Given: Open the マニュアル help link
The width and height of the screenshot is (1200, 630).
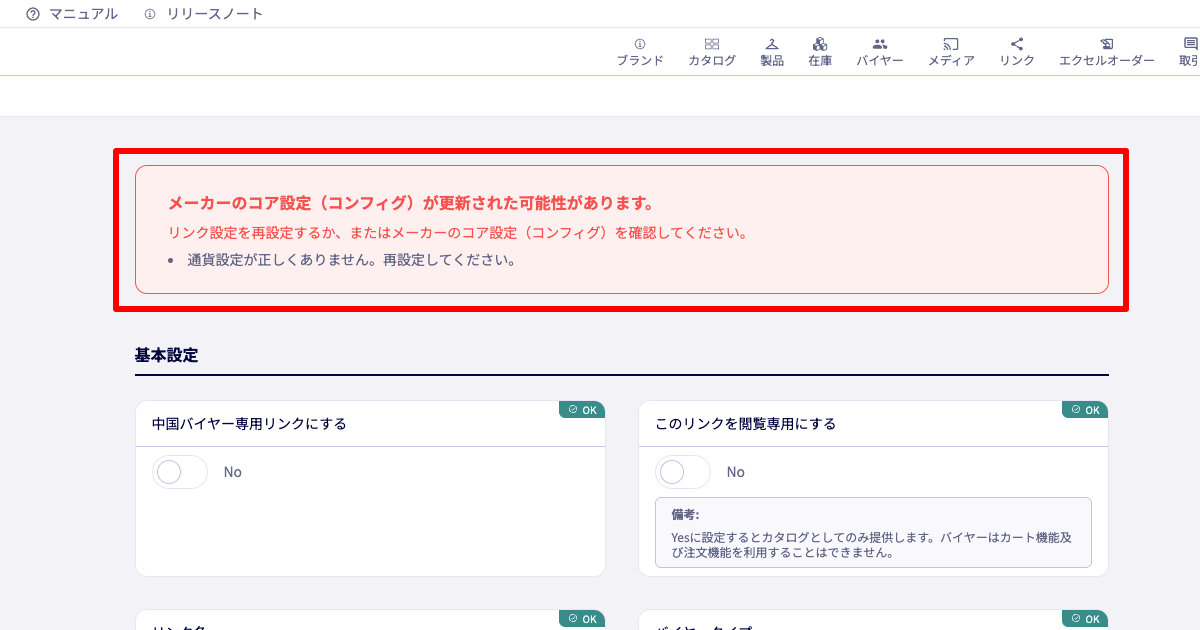Looking at the screenshot, I should (x=83, y=14).
